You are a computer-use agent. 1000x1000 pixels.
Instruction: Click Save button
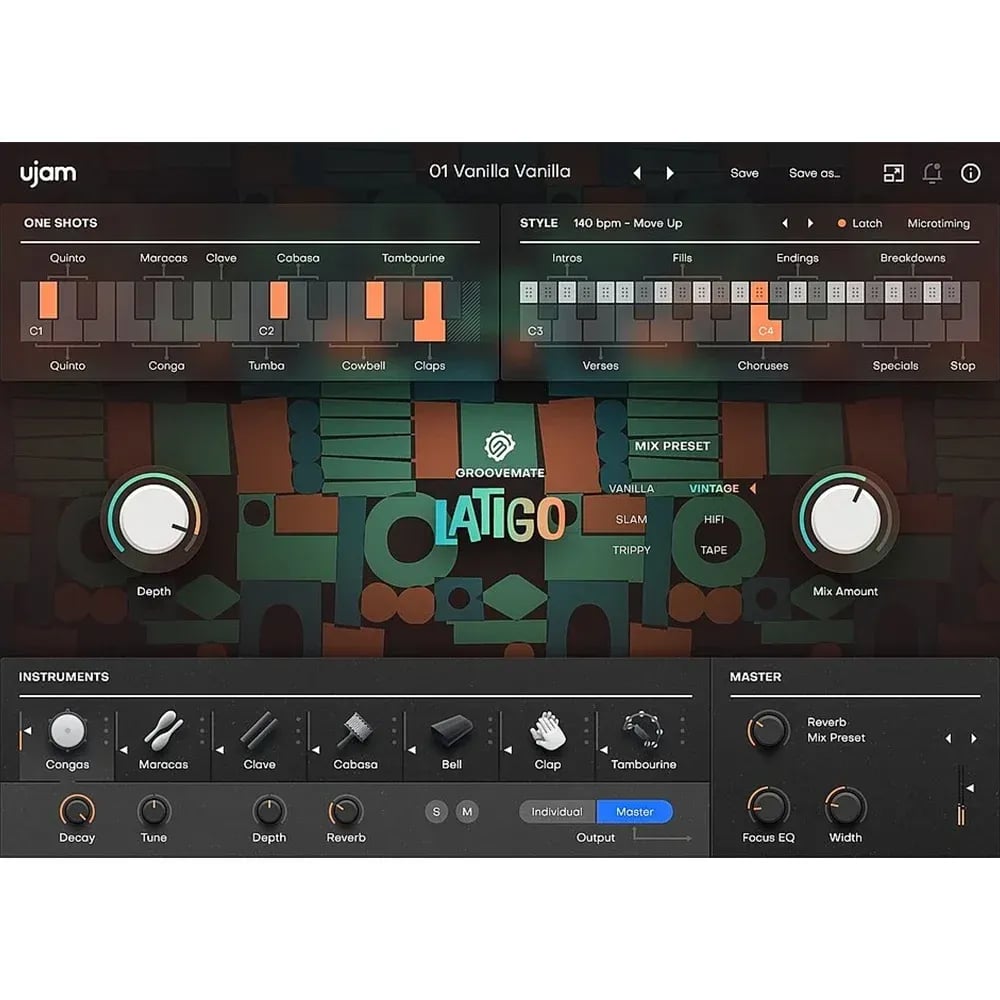(744, 173)
